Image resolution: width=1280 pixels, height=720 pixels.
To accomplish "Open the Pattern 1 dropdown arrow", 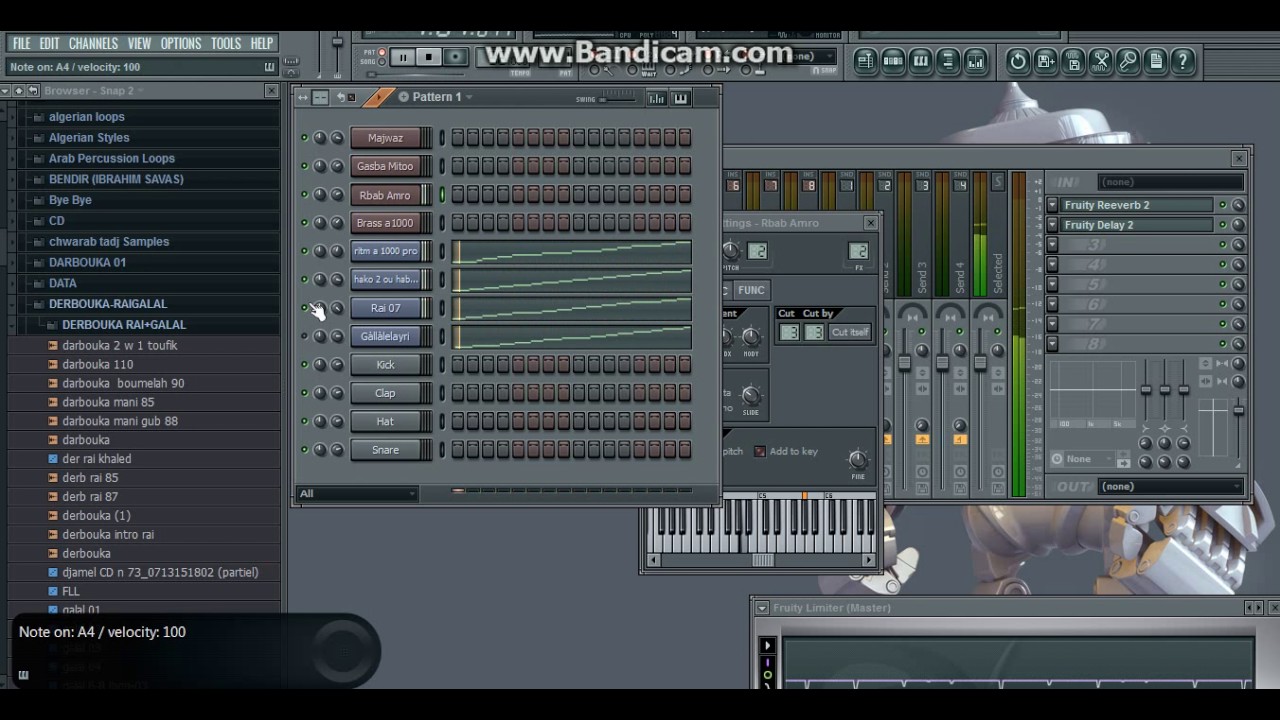I will click(x=468, y=98).
